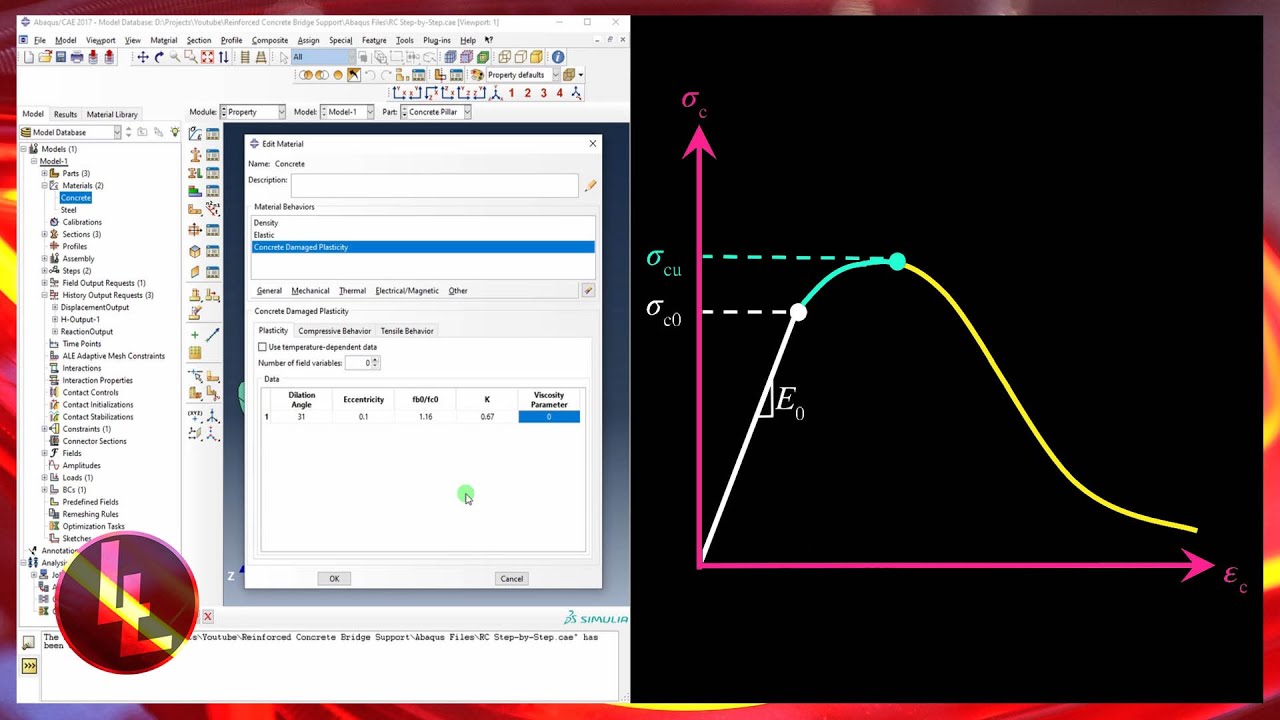Click the Dilation Angle cell value 31
The image size is (1280, 720).
[x=301, y=417]
